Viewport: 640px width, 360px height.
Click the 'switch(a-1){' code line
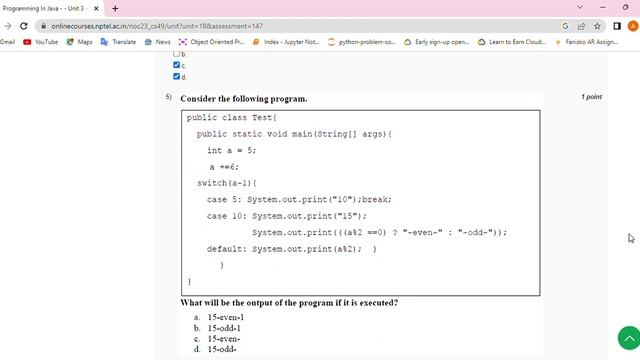[227, 183]
